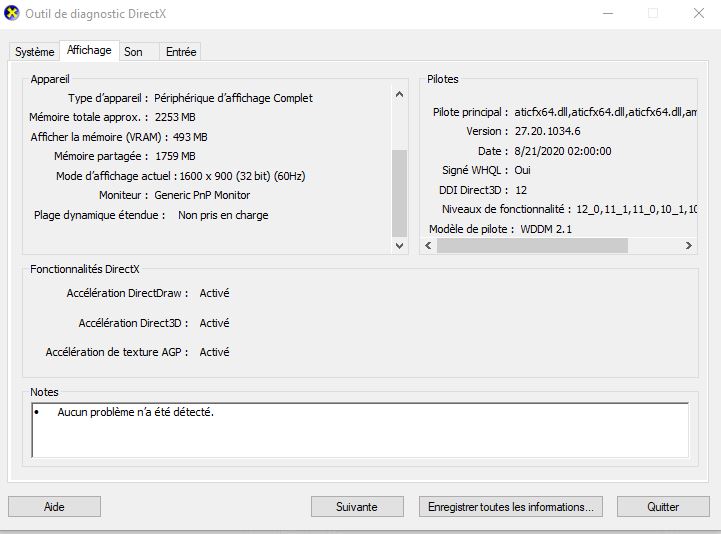Click Appareil panel scroll up arrow
Viewport: 721px width, 534px height.
[x=399, y=95]
